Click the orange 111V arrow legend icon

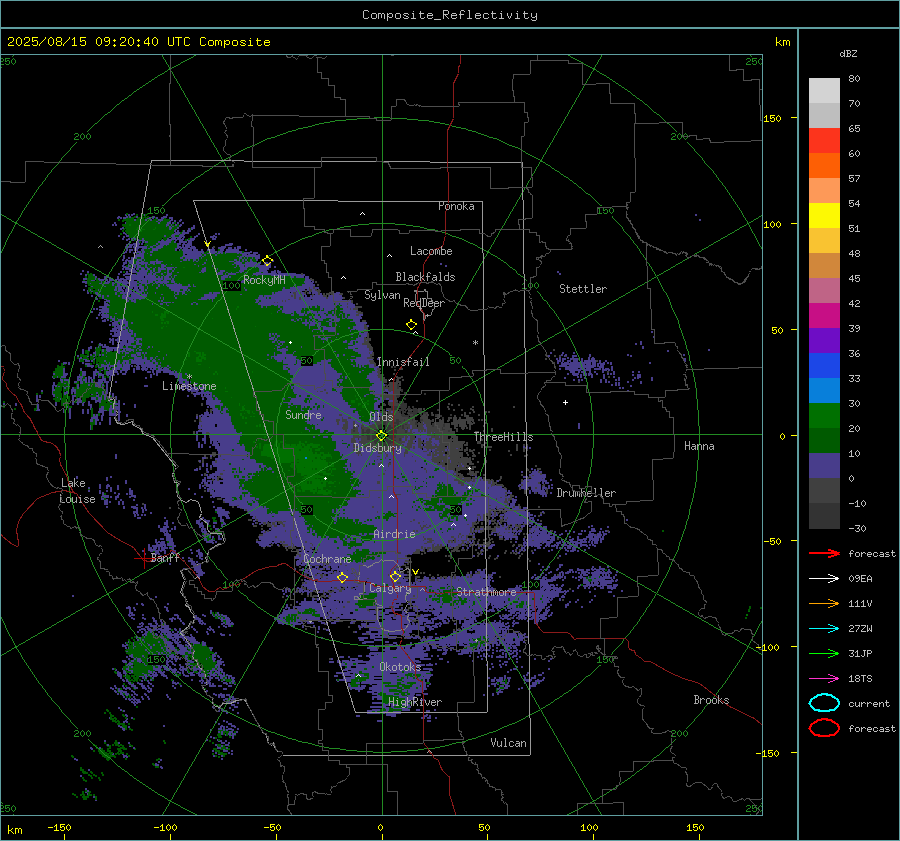point(824,603)
